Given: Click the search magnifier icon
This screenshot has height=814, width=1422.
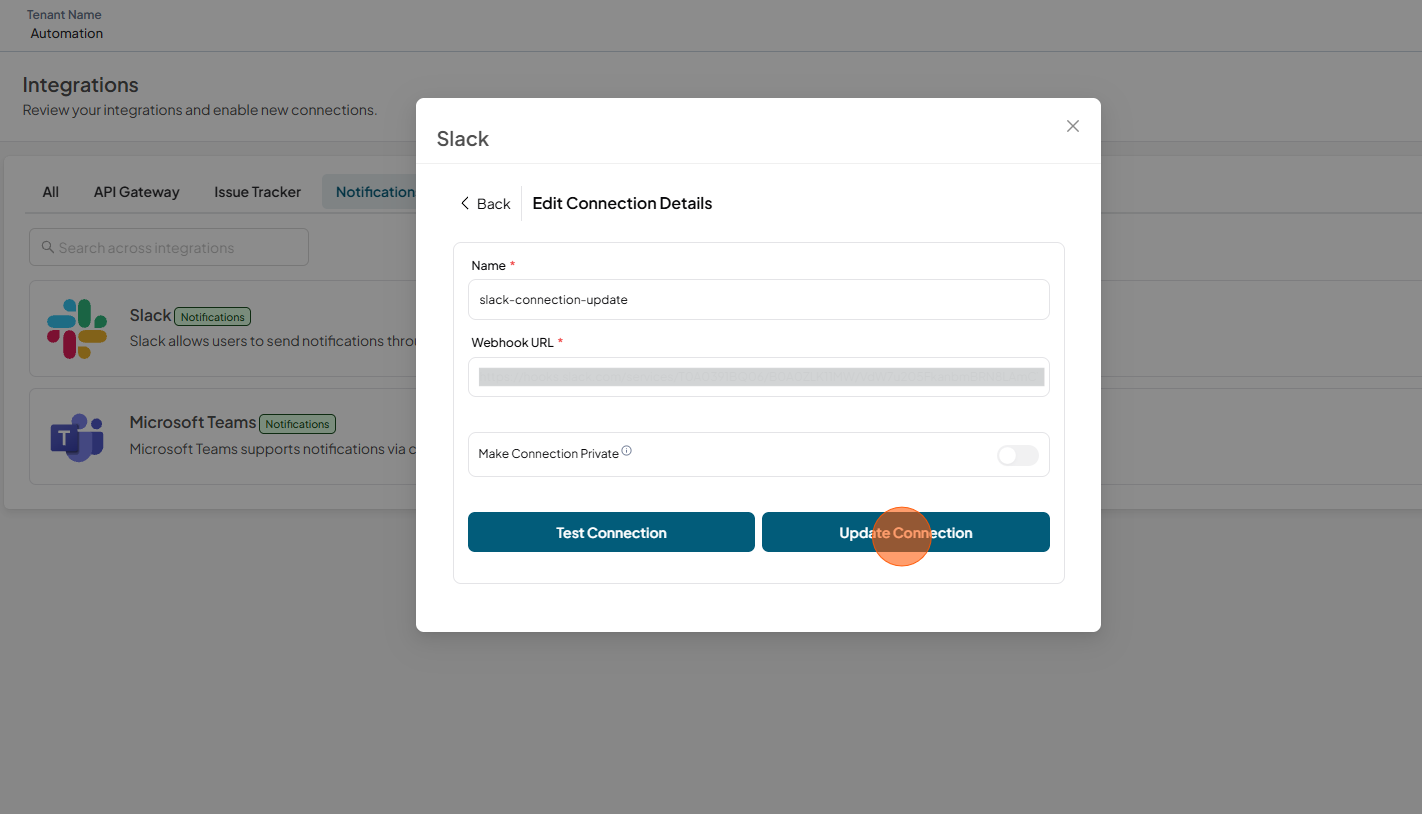Looking at the screenshot, I should (47, 247).
